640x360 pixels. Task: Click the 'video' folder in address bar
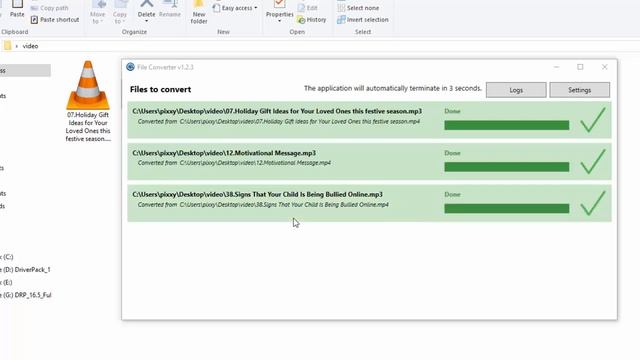(30, 46)
